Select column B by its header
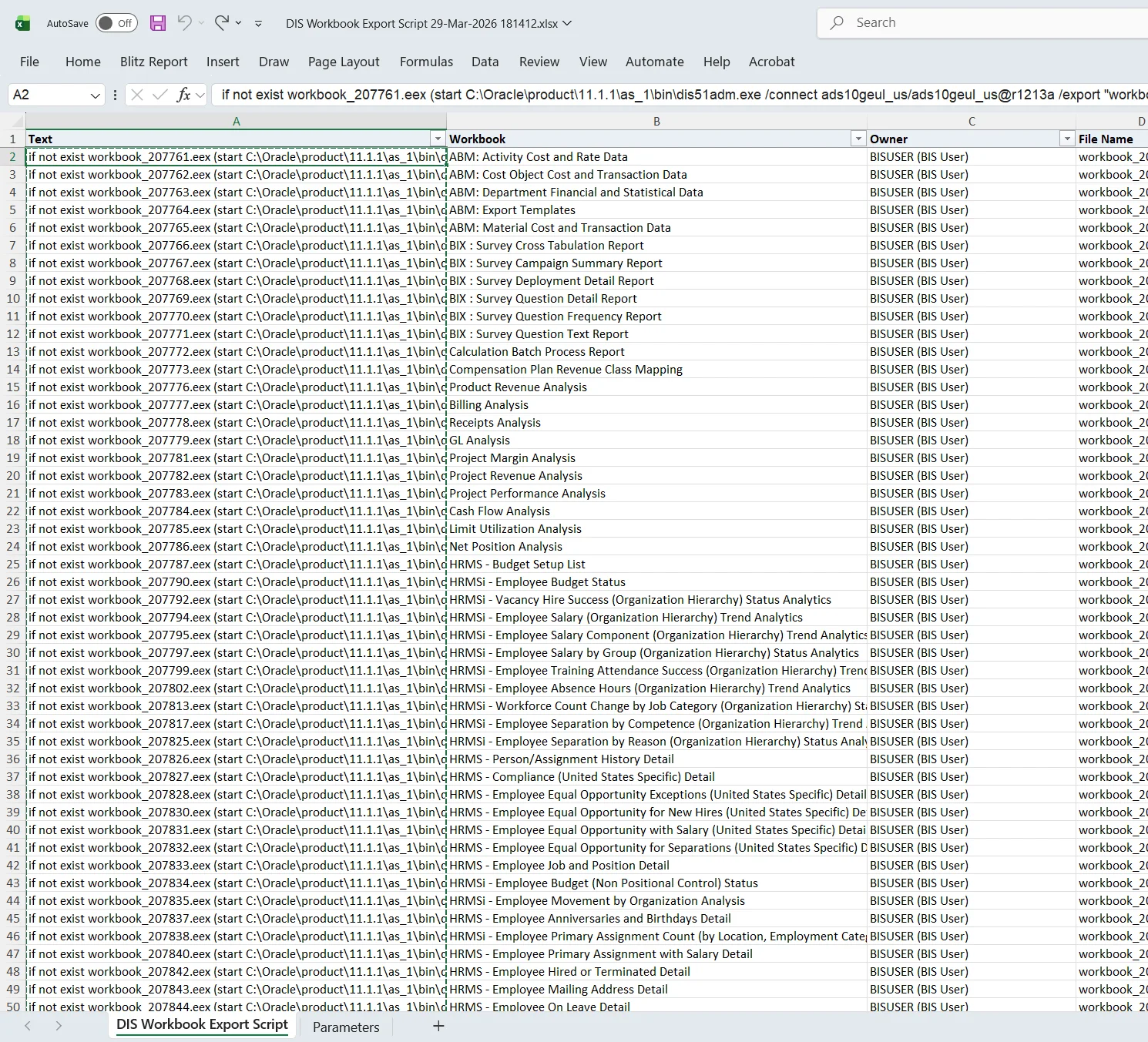This screenshot has height=1042, width=1148. [656, 121]
